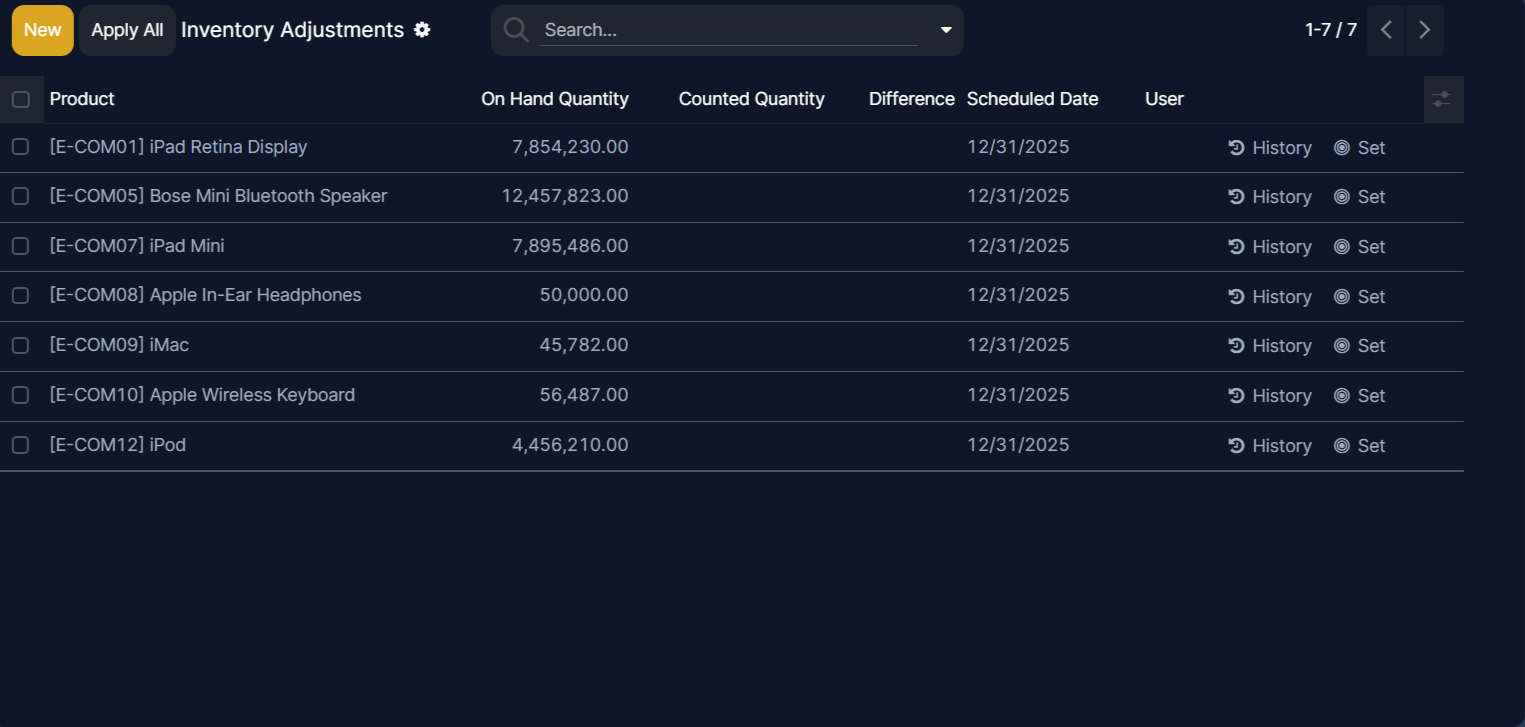Screen dimensions: 1525x727
Task: Click the Inventory Adjustments title text
Action: pos(292,30)
